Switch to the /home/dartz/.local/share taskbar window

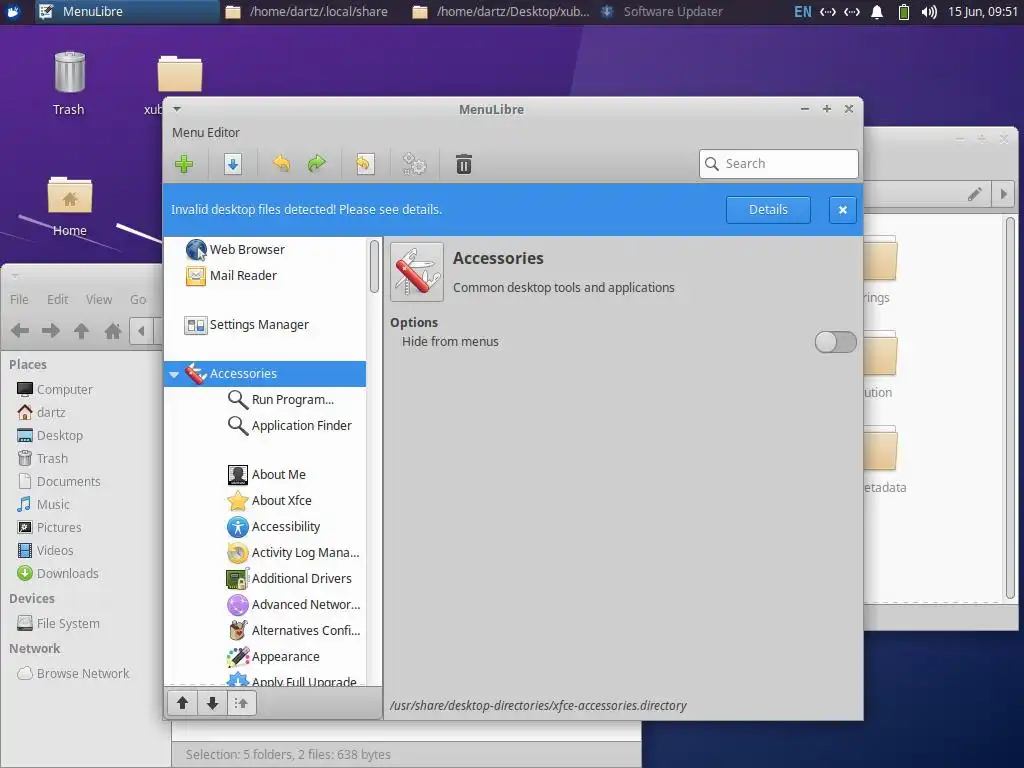click(307, 12)
